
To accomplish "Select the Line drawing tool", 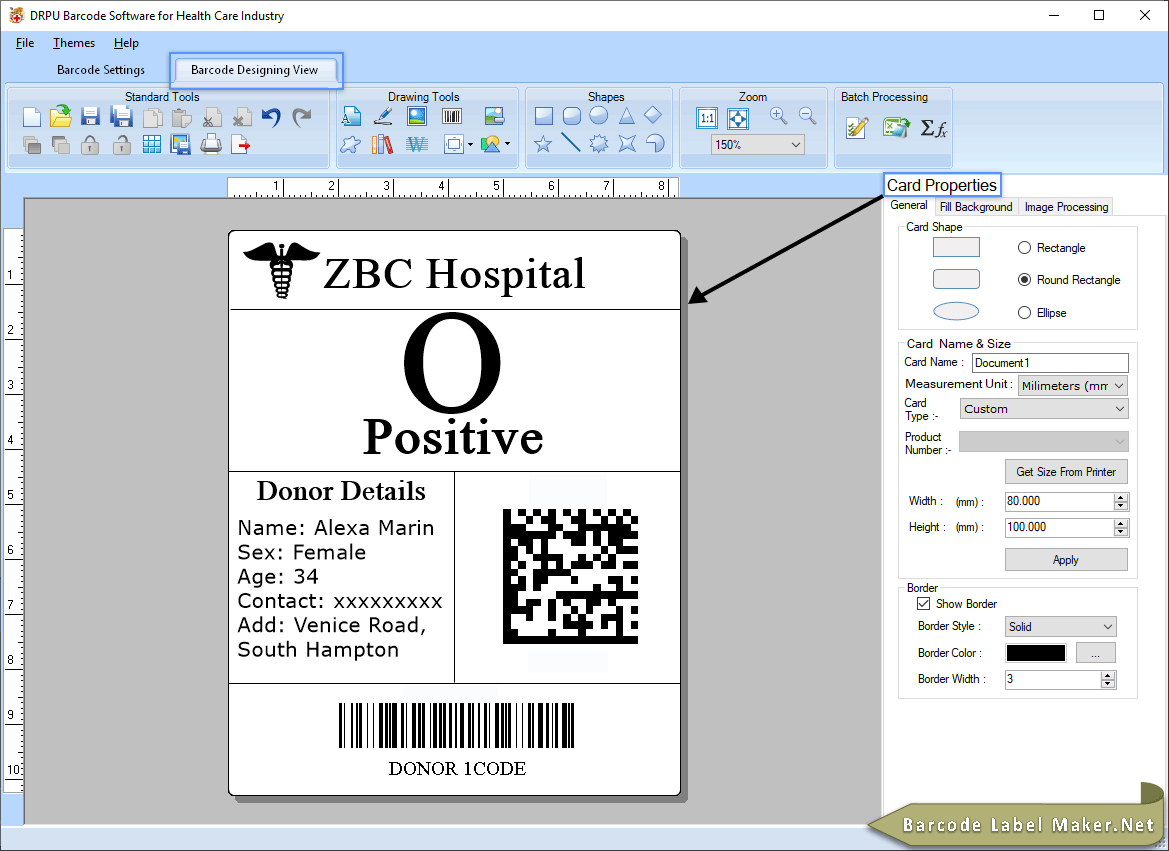I will (570, 142).
